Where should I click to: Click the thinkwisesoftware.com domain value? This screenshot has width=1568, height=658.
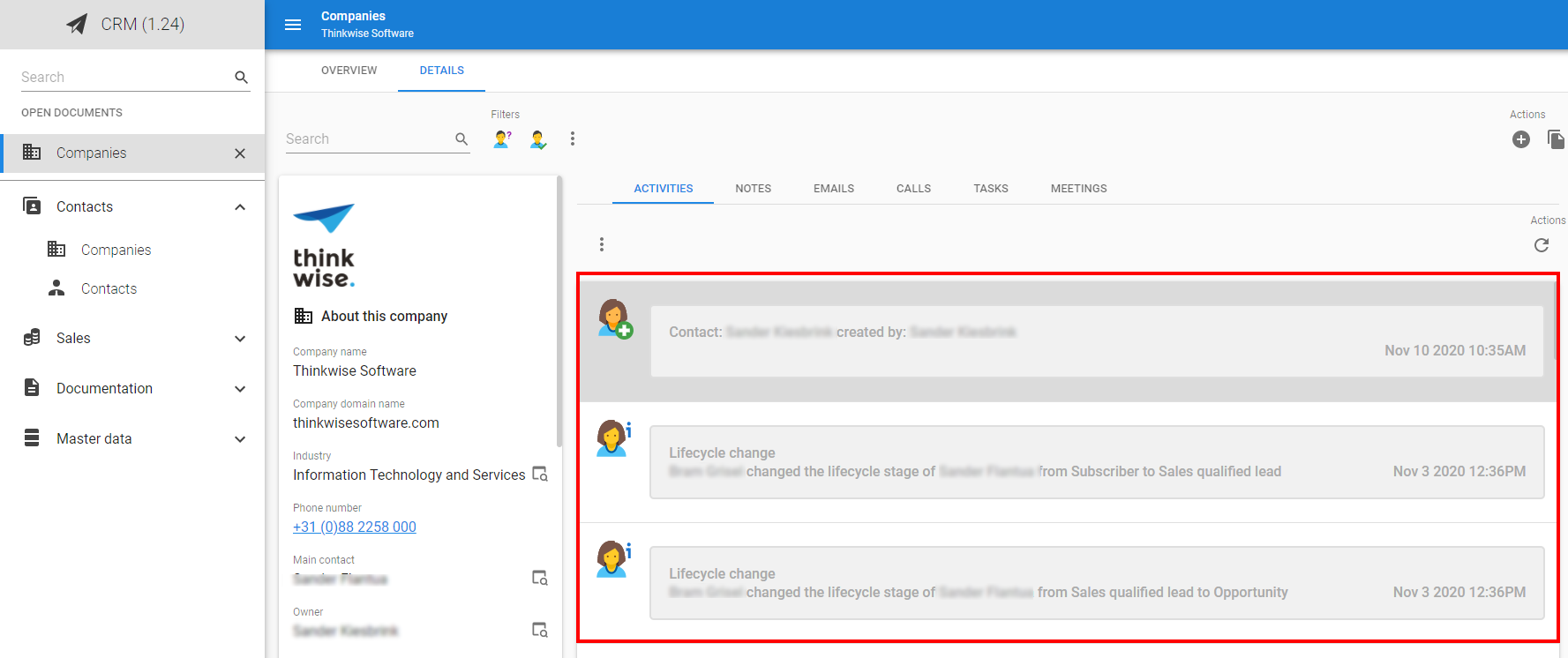coord(366,423)
